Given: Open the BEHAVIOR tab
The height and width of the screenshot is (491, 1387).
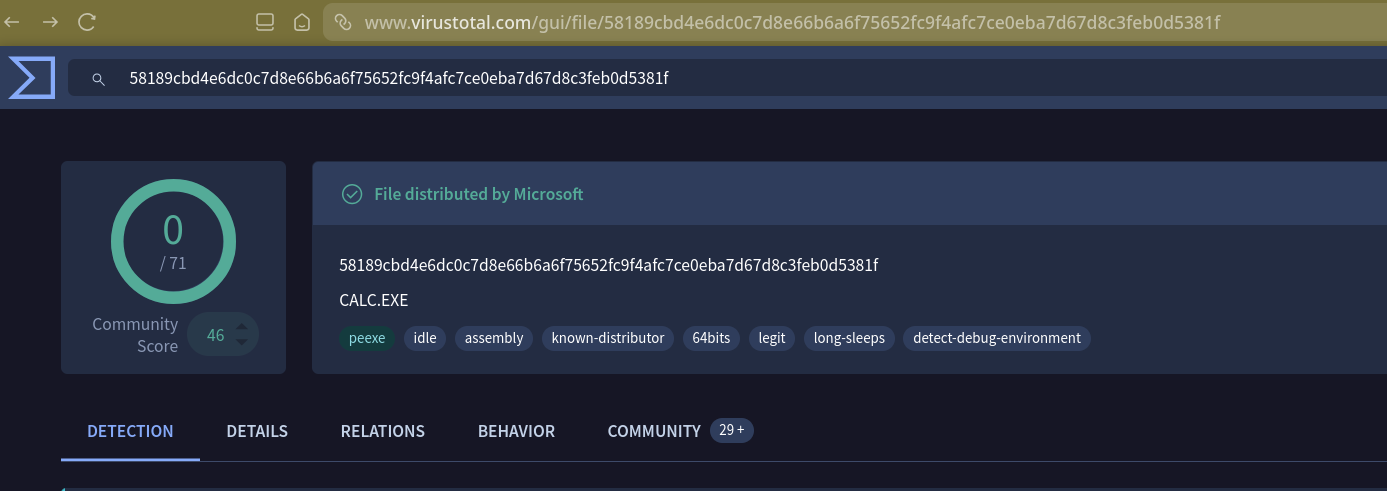Looking at the screenshot, I should pos(516,431).
